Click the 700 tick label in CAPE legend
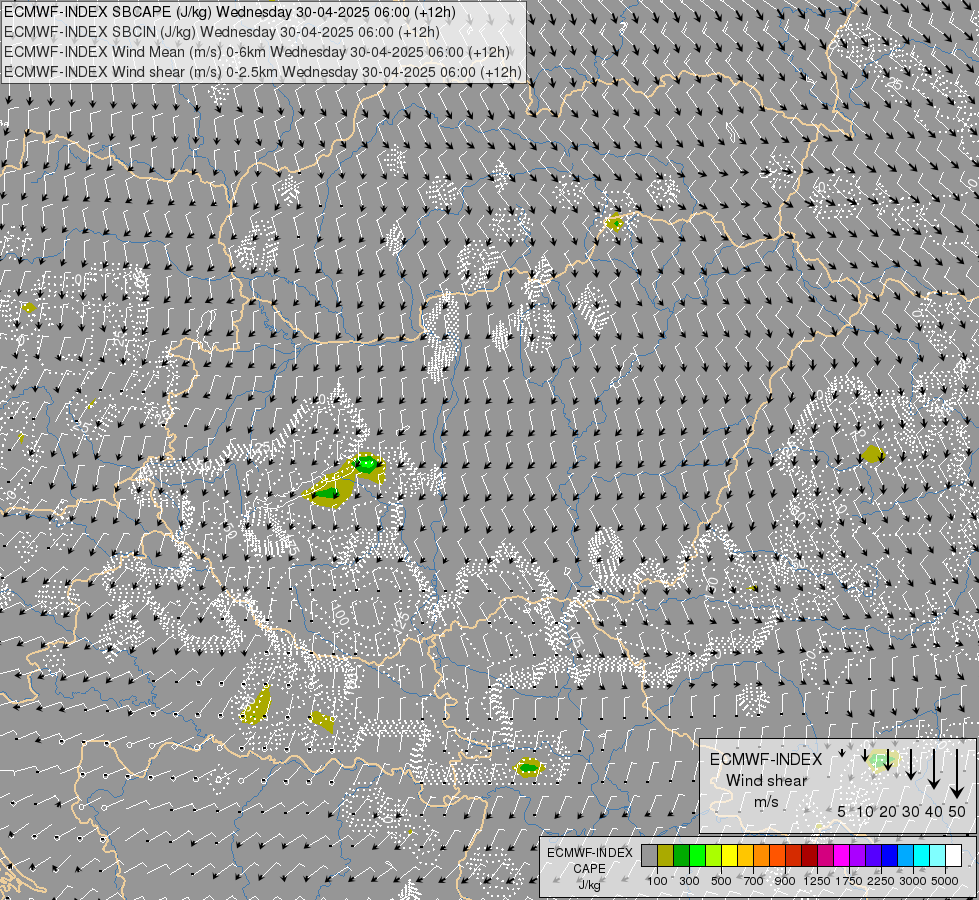Image resolution: width=979 pixels, height=900 pixels. tap(754, 881)
